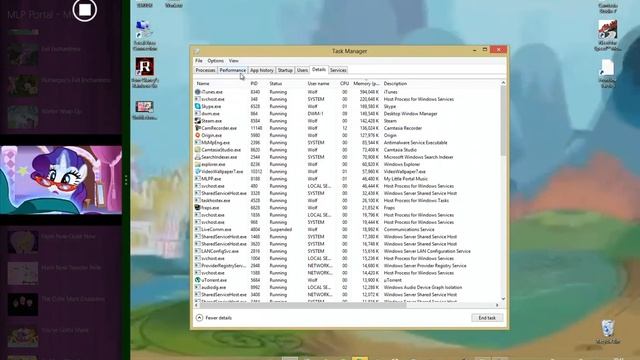The height and width of the screenshot is (360, 640).
Task: Sort by the CPU column header
Action: coord(344,84)
